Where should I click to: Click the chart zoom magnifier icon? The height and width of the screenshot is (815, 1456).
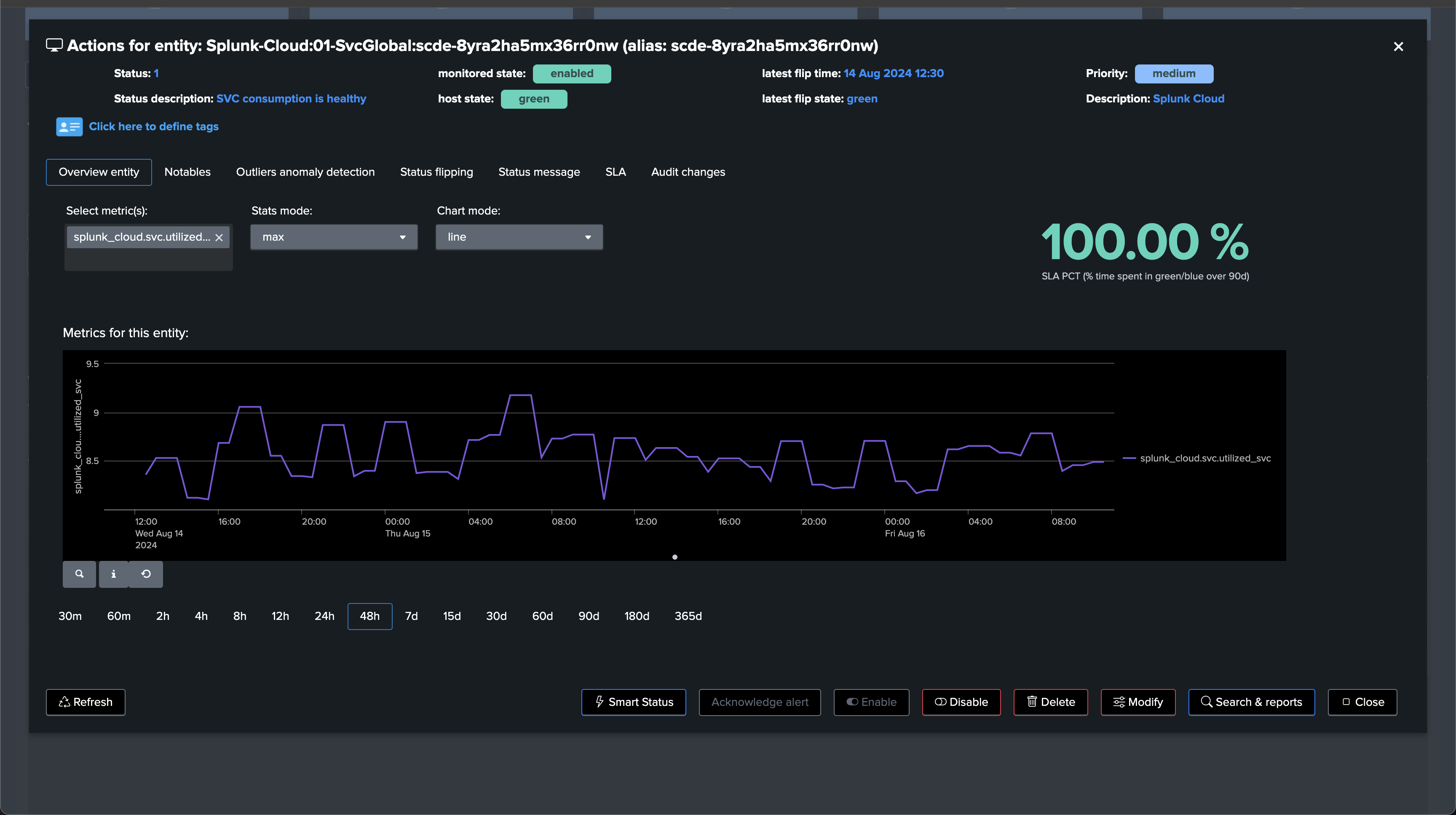(x=79, y=574)
